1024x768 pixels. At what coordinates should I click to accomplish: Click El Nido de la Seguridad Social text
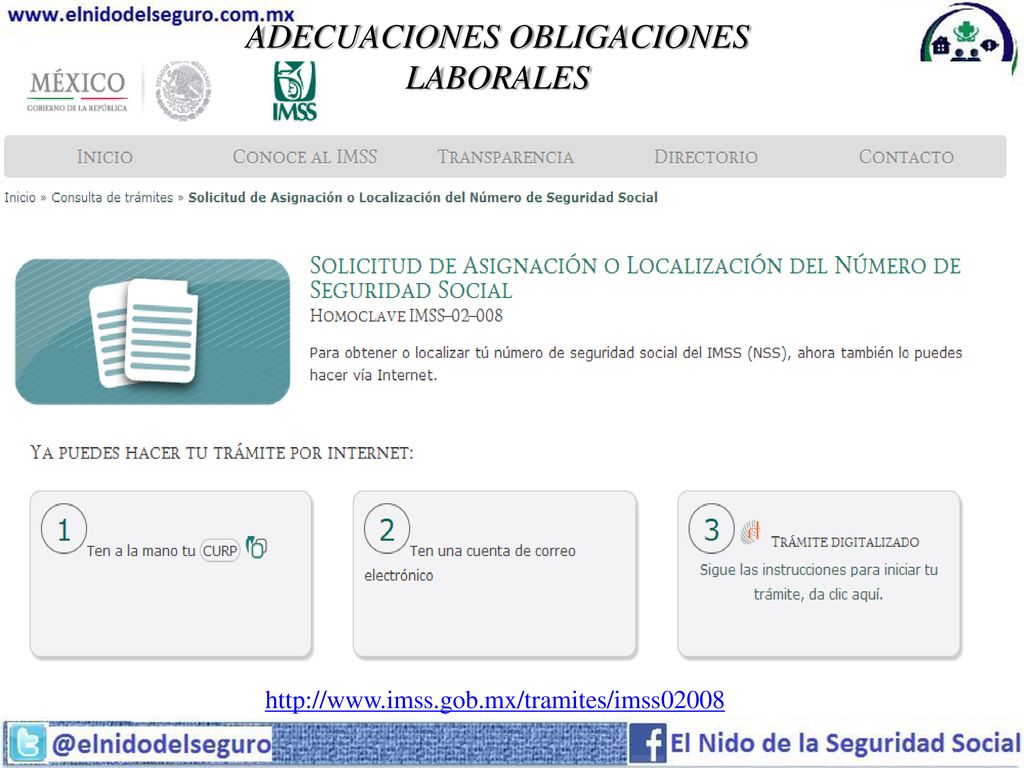845,743
